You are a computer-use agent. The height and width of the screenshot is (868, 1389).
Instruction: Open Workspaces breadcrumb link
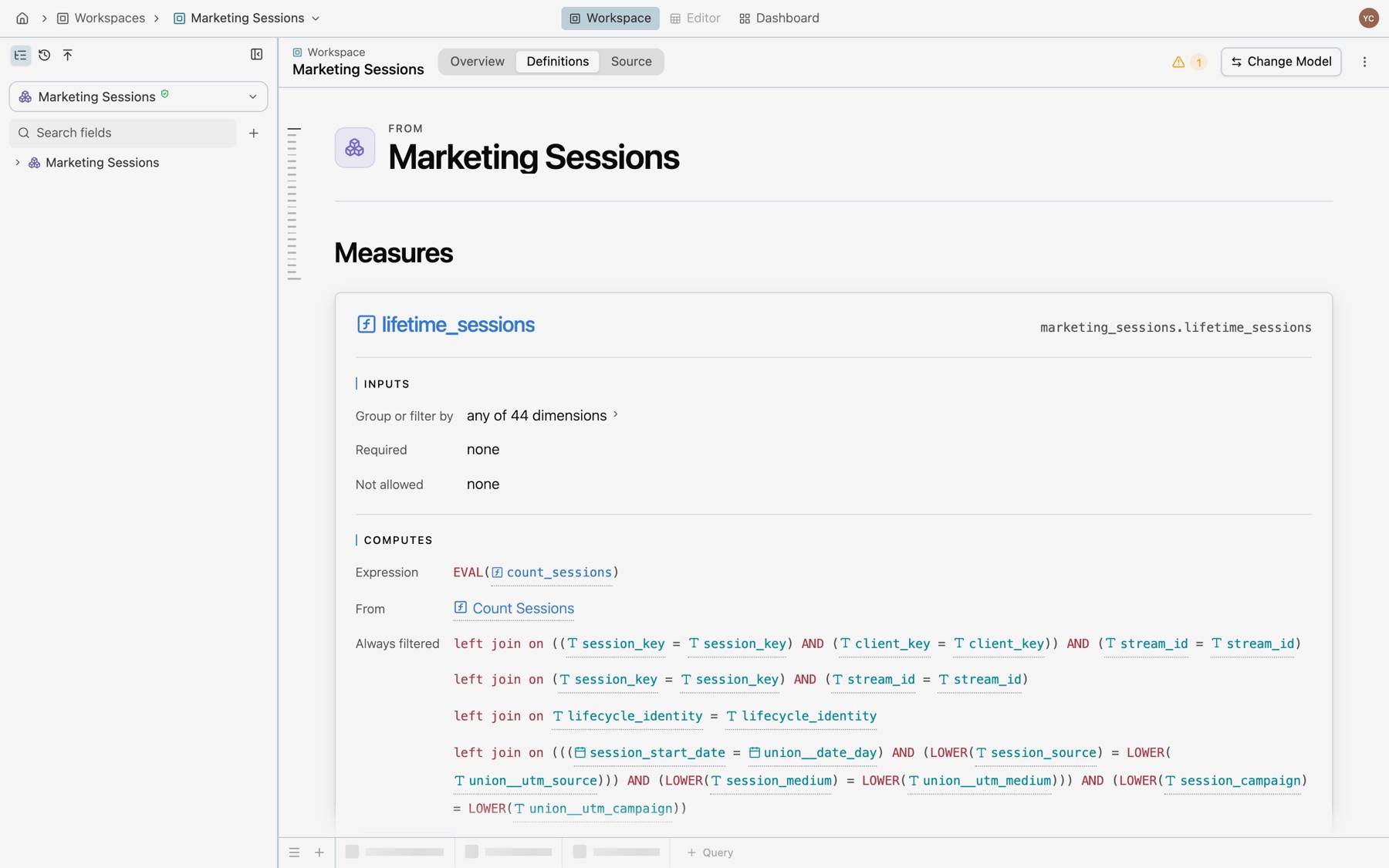(101, 18)
